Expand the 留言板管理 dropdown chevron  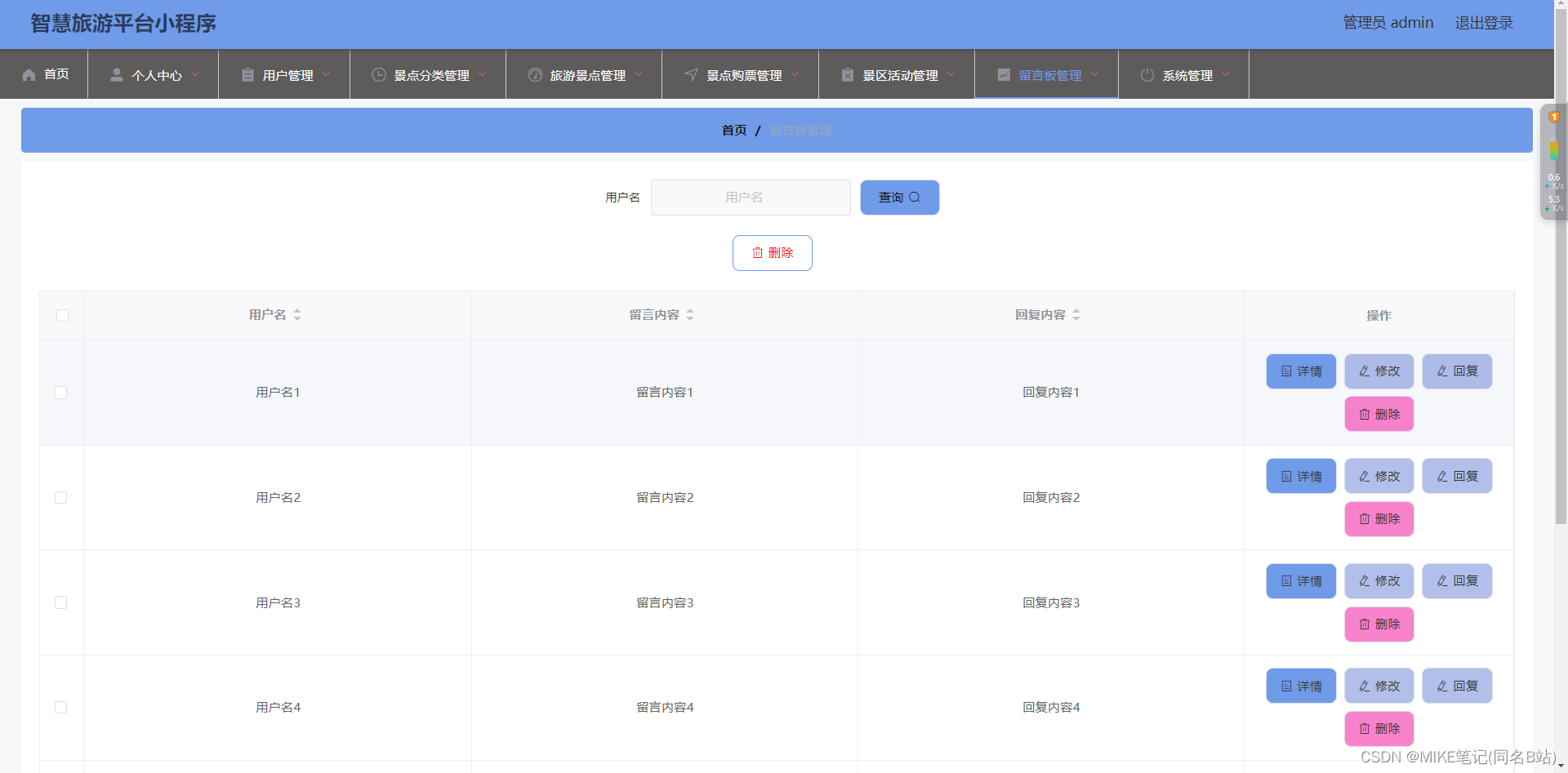pyautogui.click(x=1094, y=74)
